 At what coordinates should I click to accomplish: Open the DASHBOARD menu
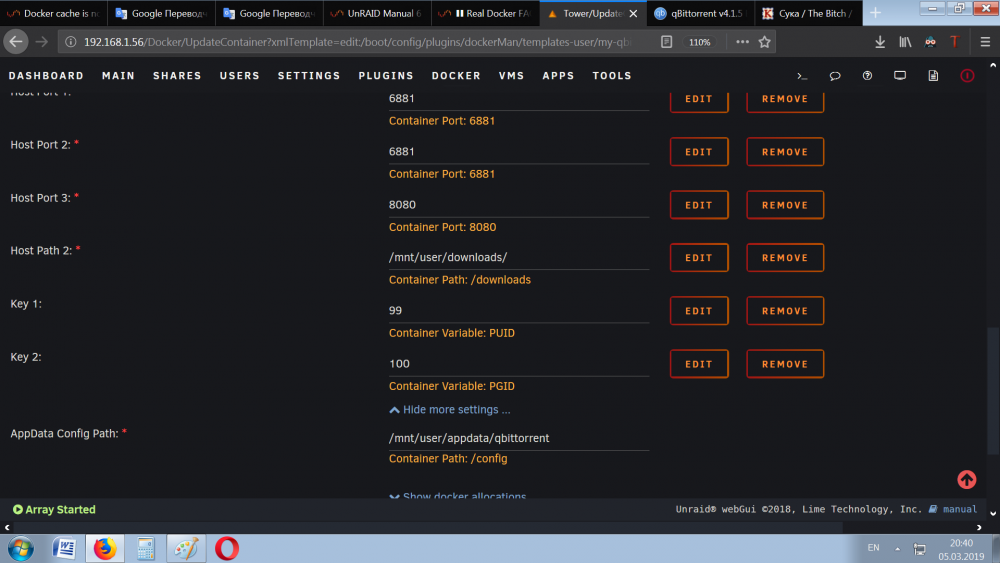click(46, 76)
